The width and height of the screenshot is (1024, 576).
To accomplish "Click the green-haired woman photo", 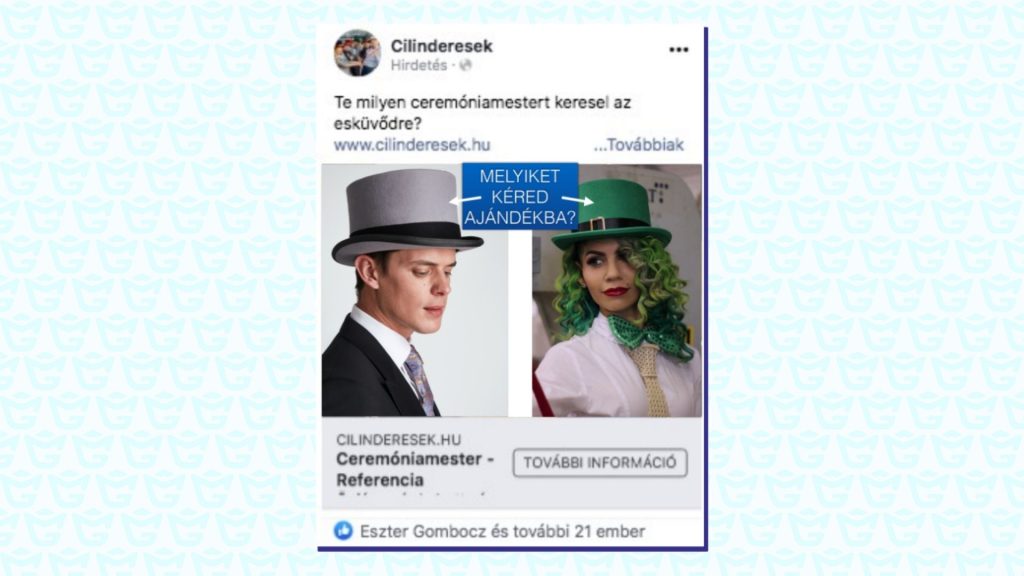I will click(617, 290).
